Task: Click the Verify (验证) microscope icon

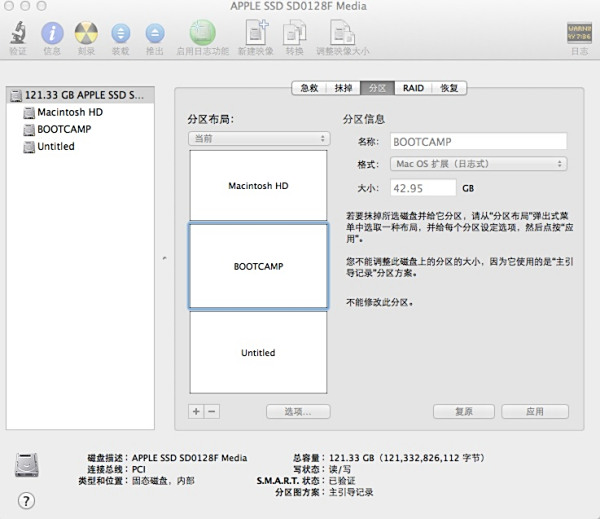Action: tap(18, 33)
